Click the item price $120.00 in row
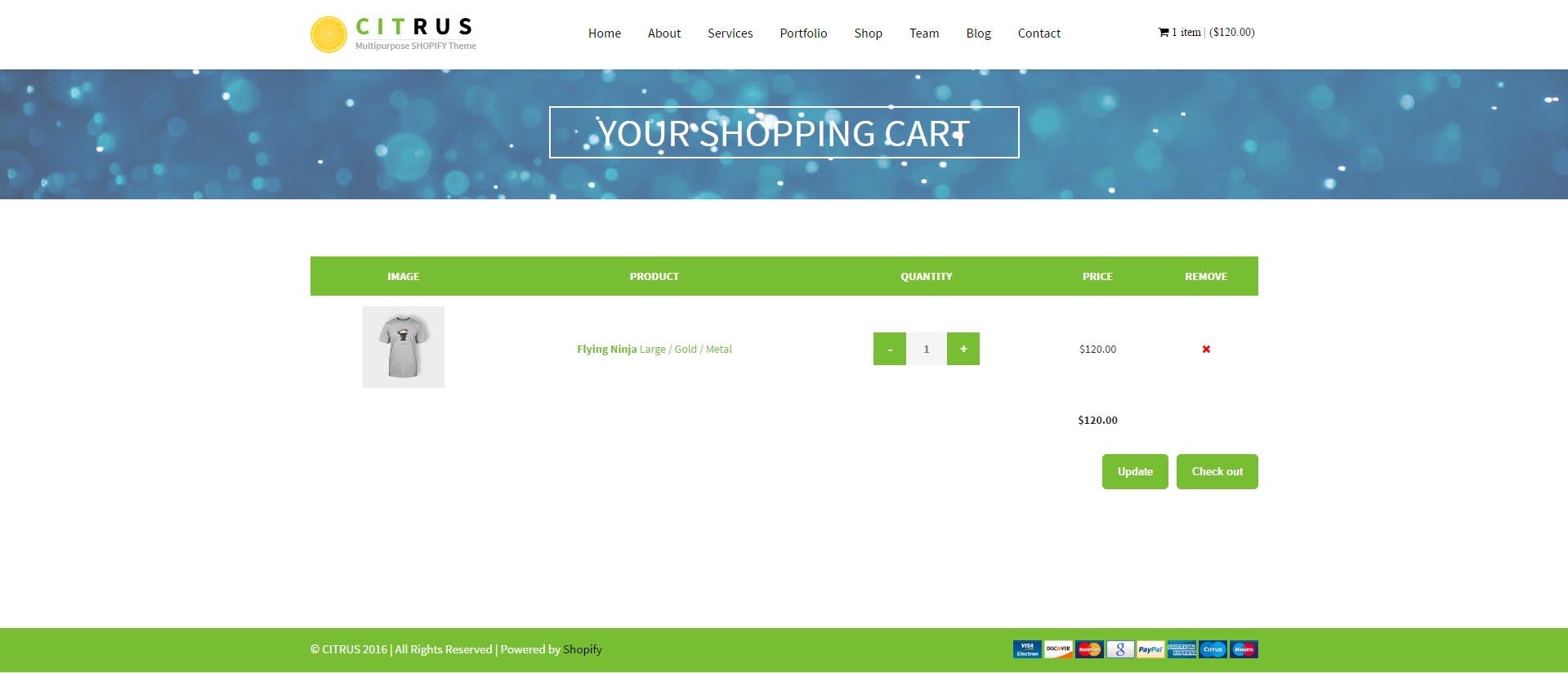 1097,349
